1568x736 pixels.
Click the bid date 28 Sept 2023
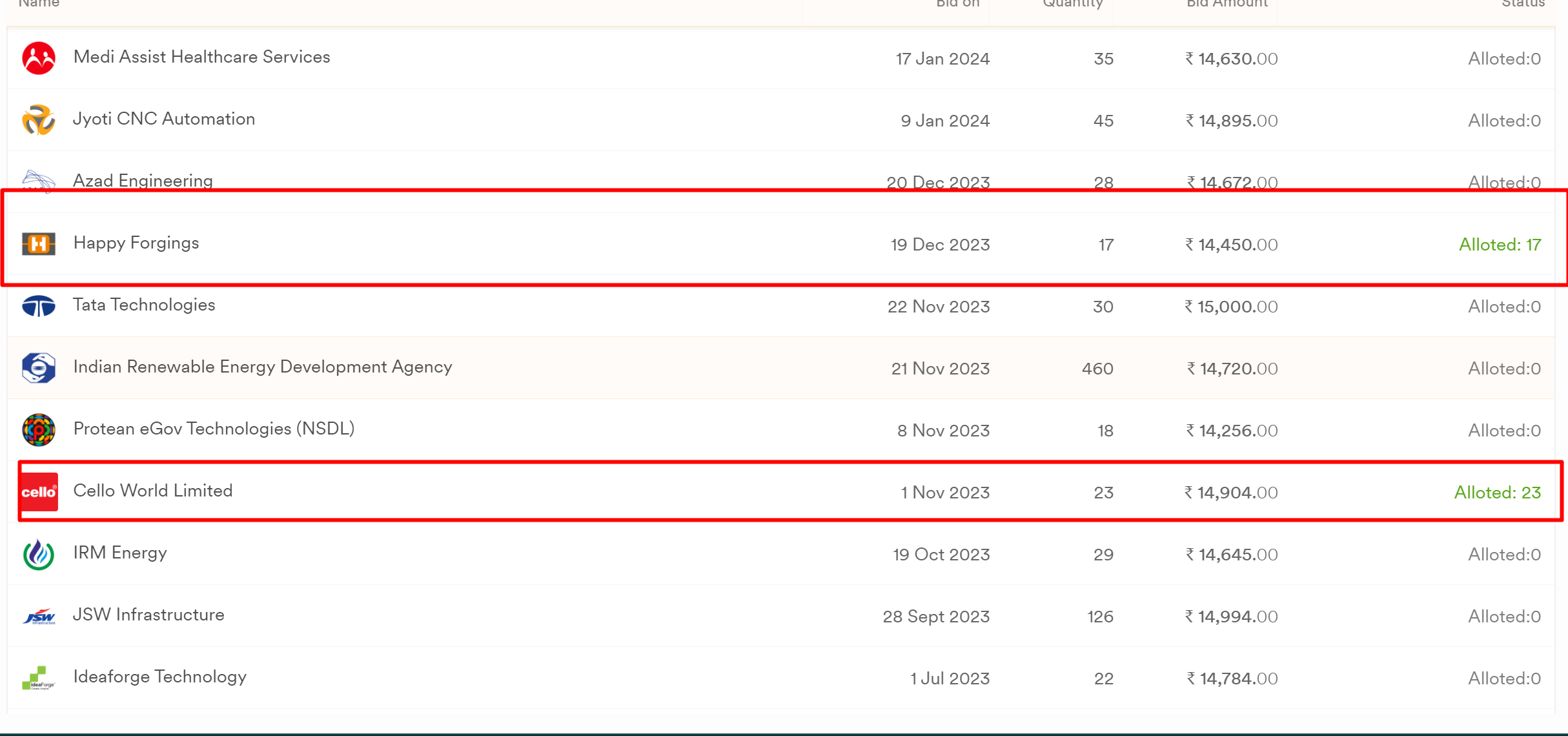[x=936, y=617]
